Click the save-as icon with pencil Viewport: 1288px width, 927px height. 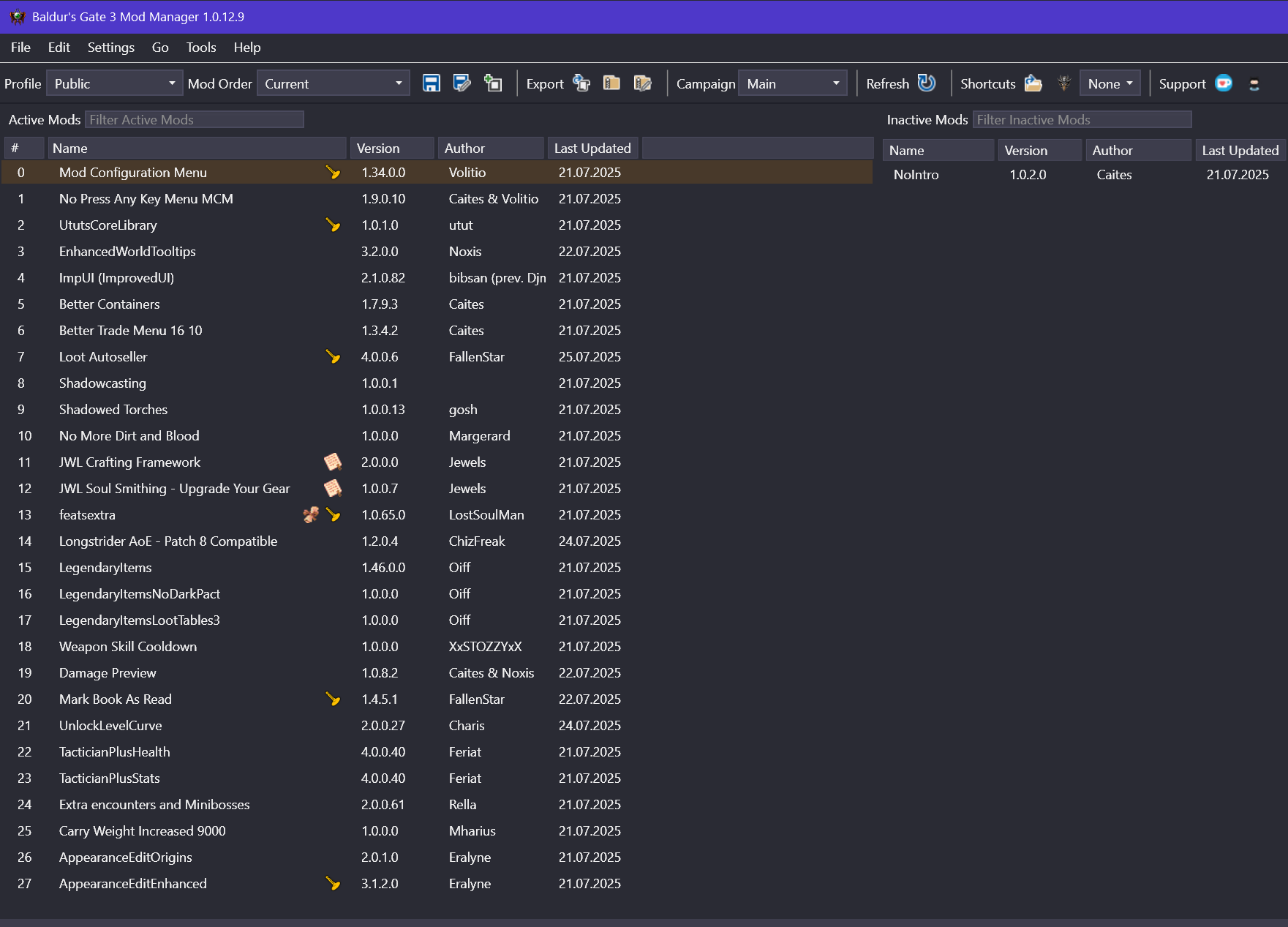click(462, 83)
